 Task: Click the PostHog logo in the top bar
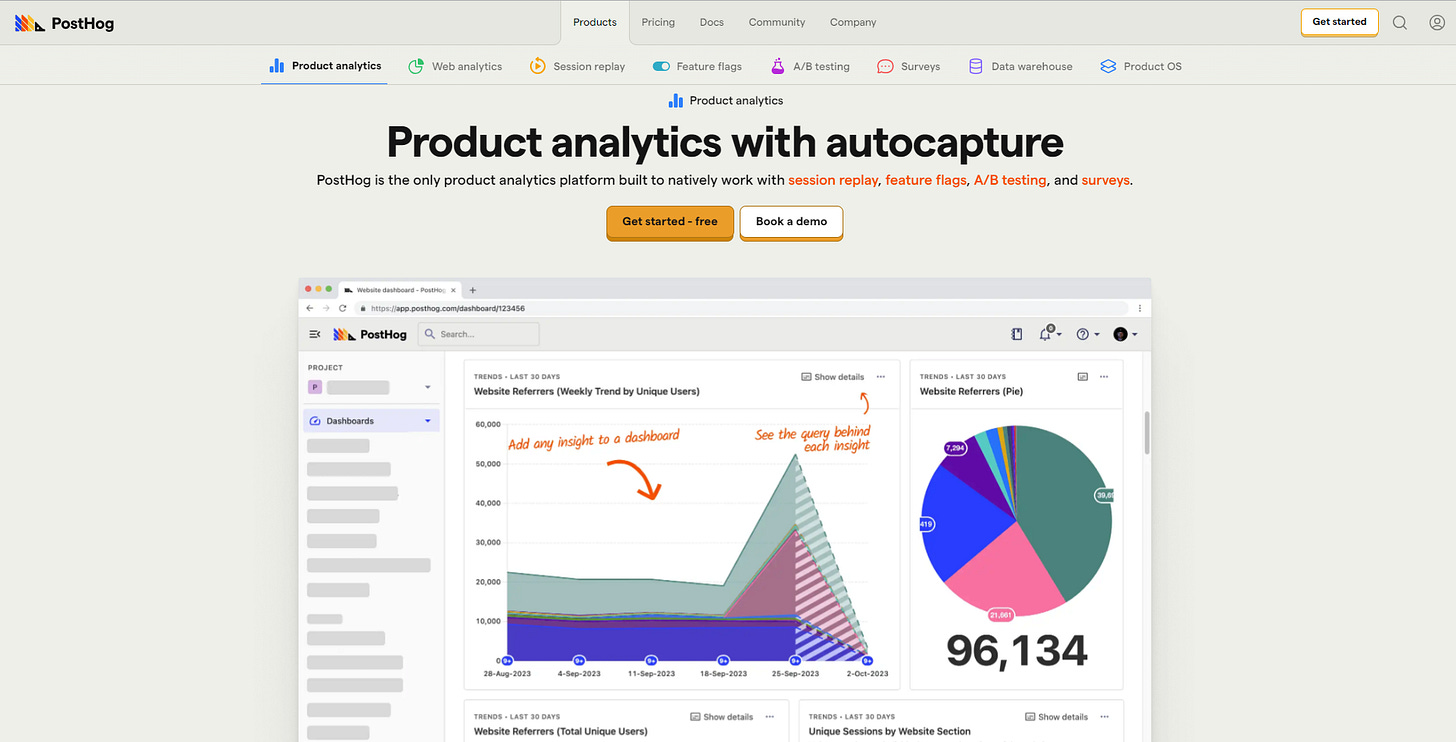pyautogui.click(x=65, y=22)
